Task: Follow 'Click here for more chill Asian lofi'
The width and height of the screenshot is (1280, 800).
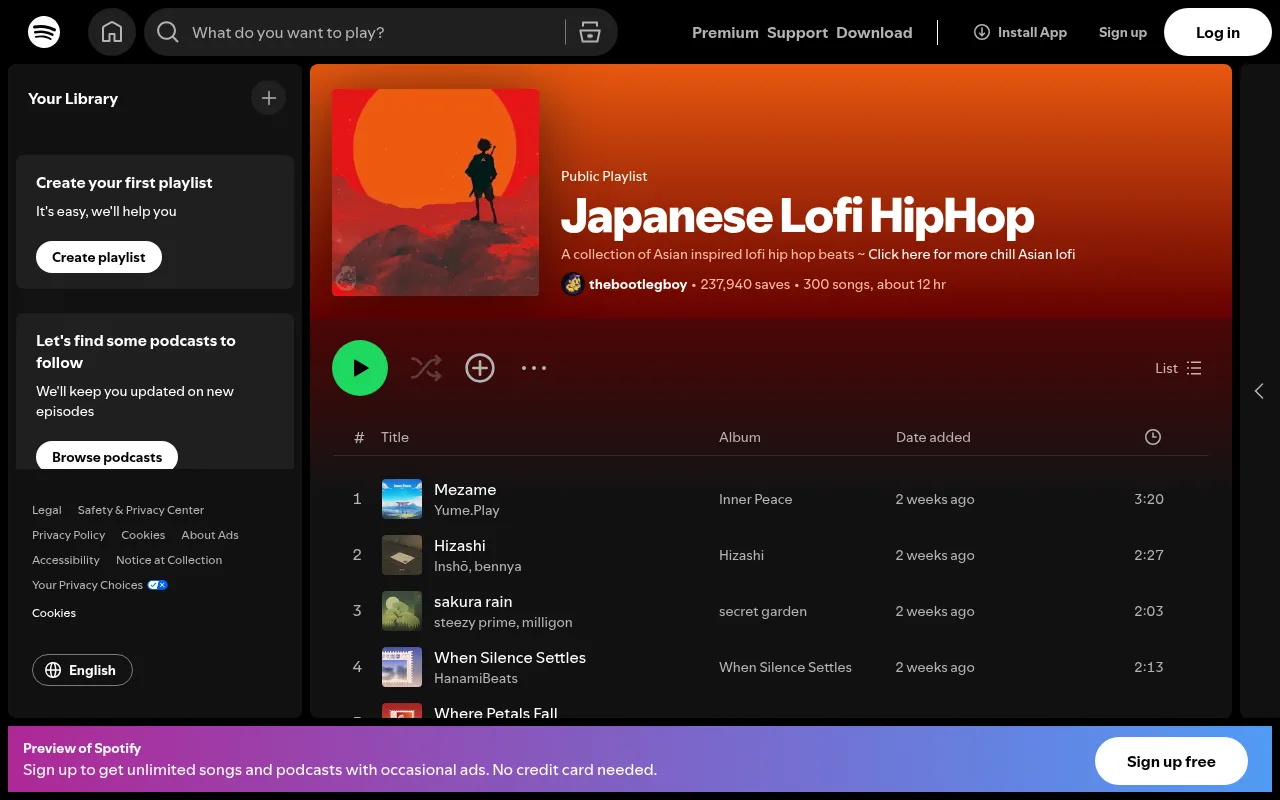Action: (x=972, y=254)
